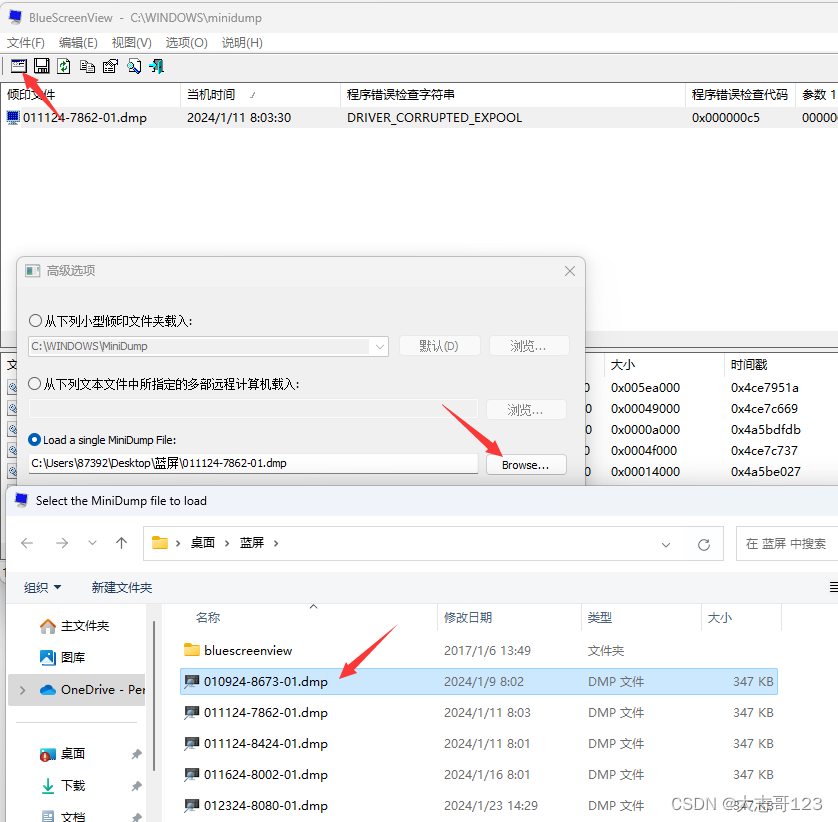Open the 选项(O) menu

tap(187, 43)
